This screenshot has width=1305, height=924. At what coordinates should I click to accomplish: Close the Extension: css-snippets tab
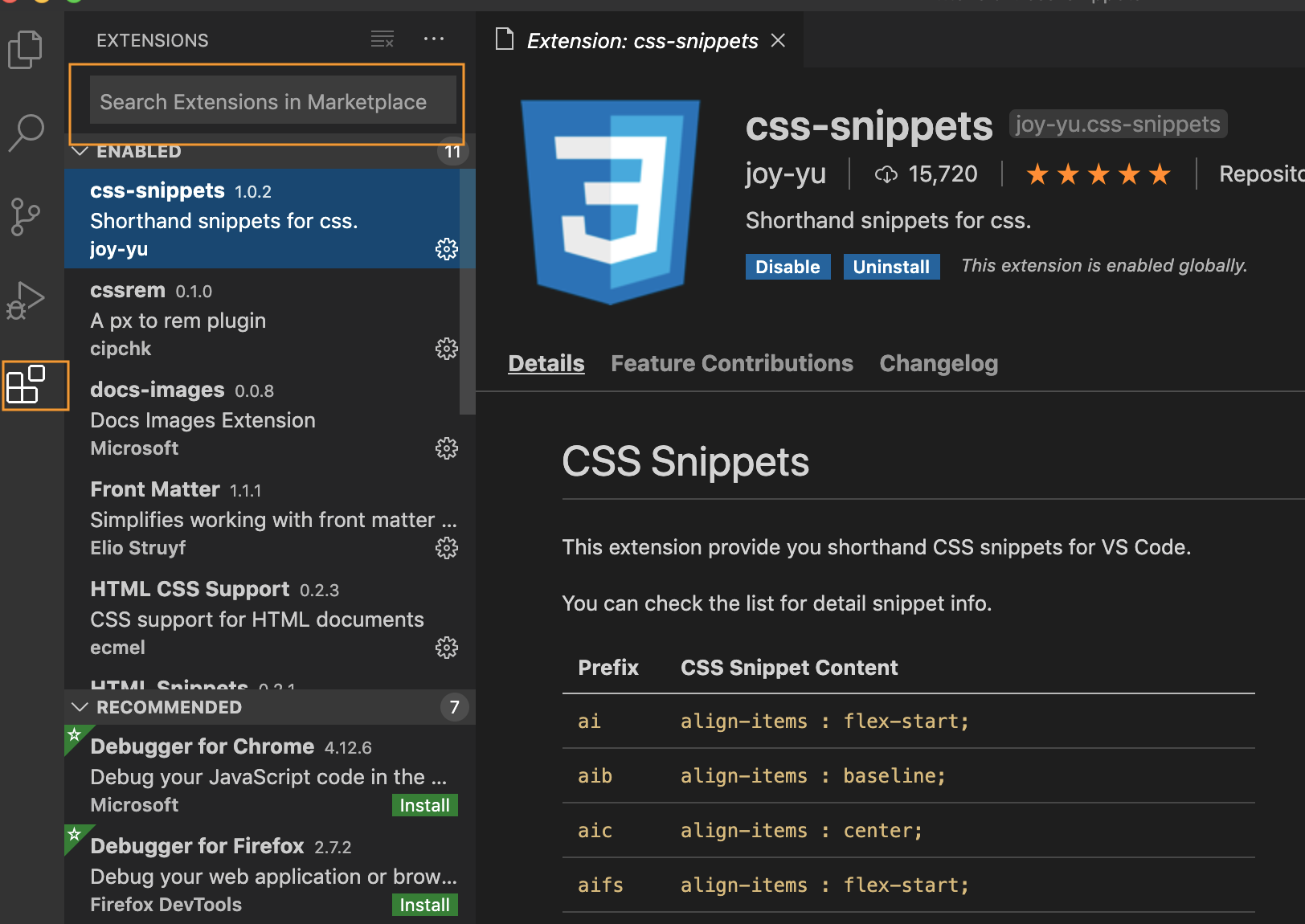pyautogui.click(x=778, y=40)
